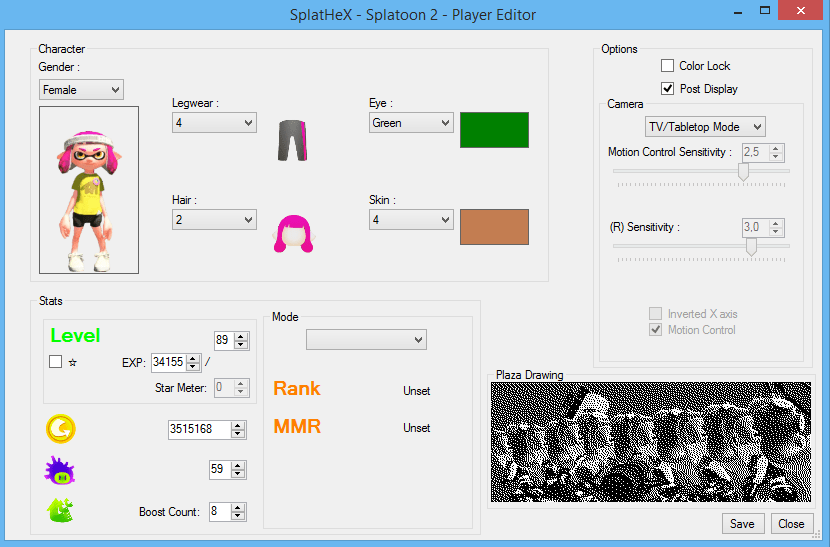Image resolution: width=830 pixels, height=547 pixels.
Task: Click the grayed Motion Control checkbox
Action: (655, 329)
